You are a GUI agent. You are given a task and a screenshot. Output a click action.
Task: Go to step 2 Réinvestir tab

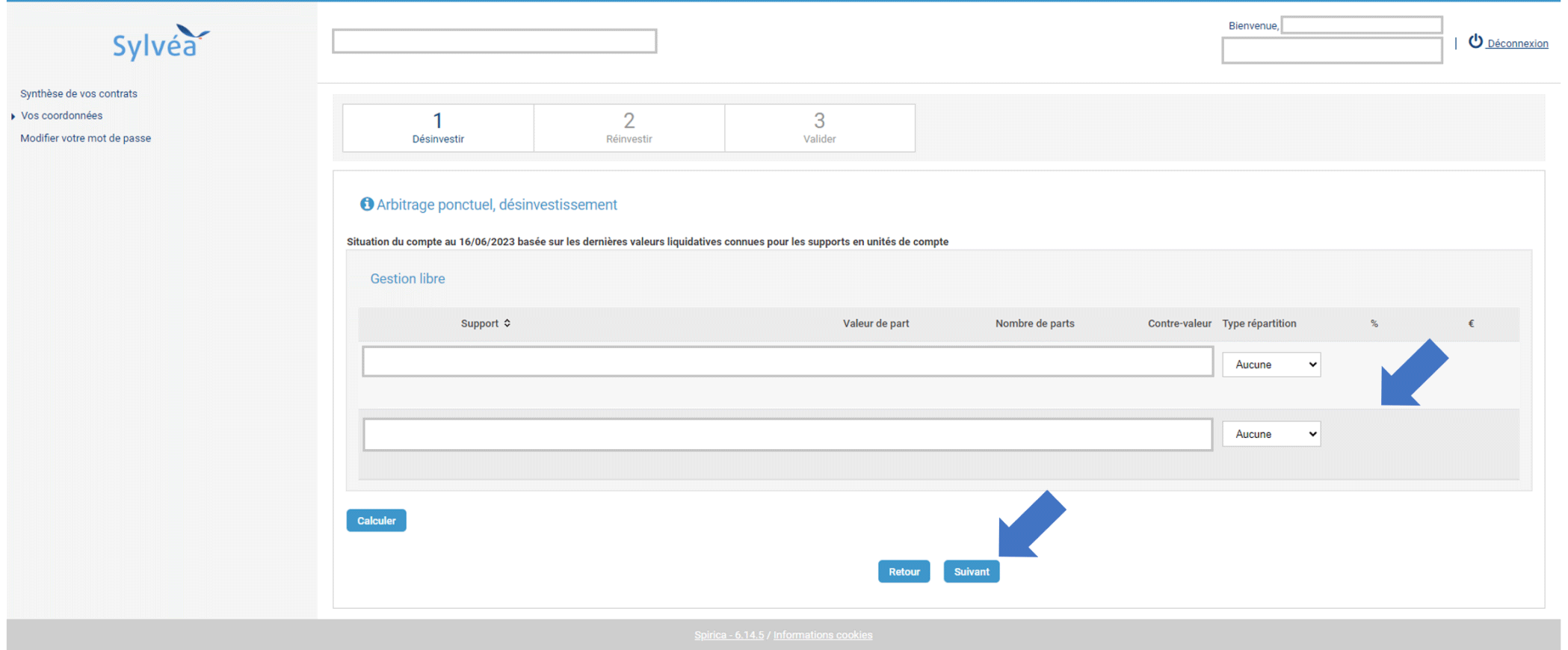[x=629, y=128]
